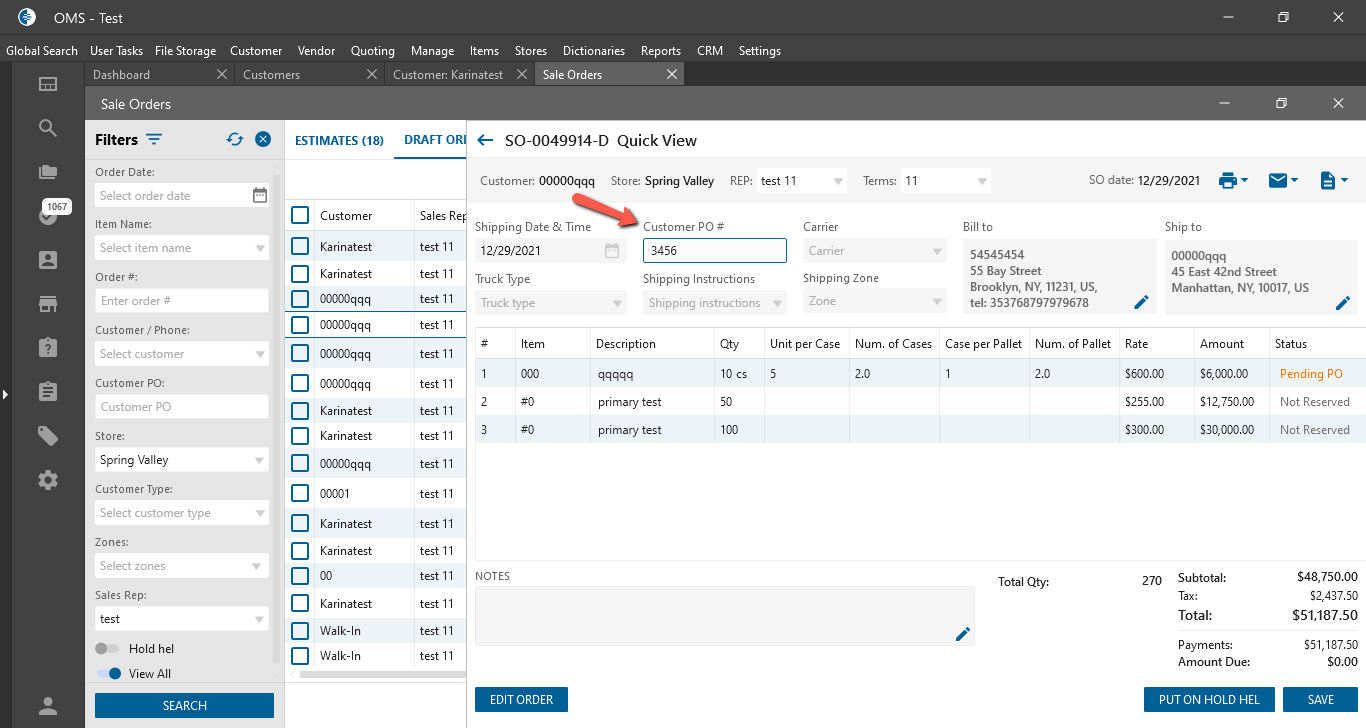The image size is (1366, 728).
Task: Click the pencil icon in Notes
Action: [x=963, y=633]
